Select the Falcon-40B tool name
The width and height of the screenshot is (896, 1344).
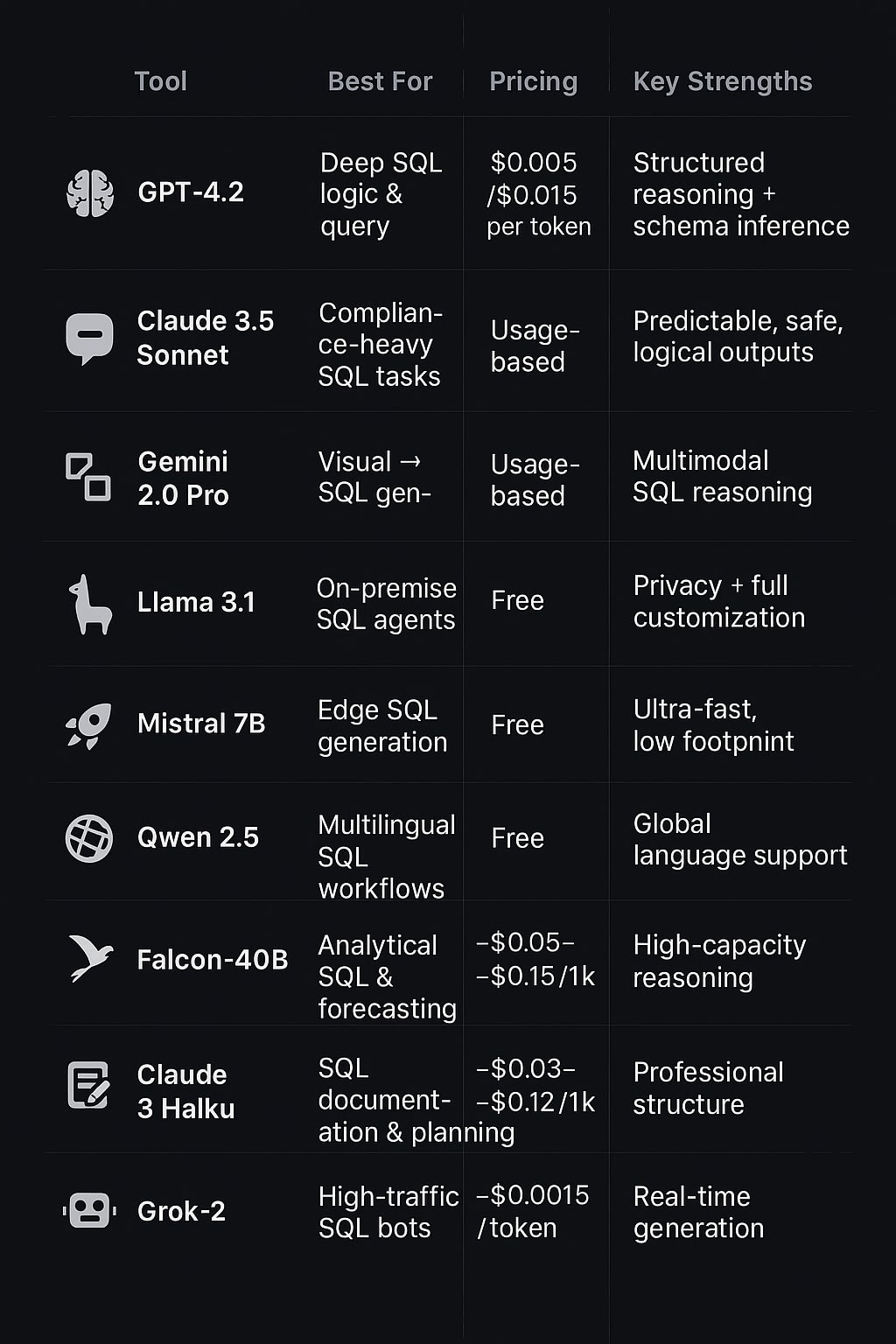213,960
